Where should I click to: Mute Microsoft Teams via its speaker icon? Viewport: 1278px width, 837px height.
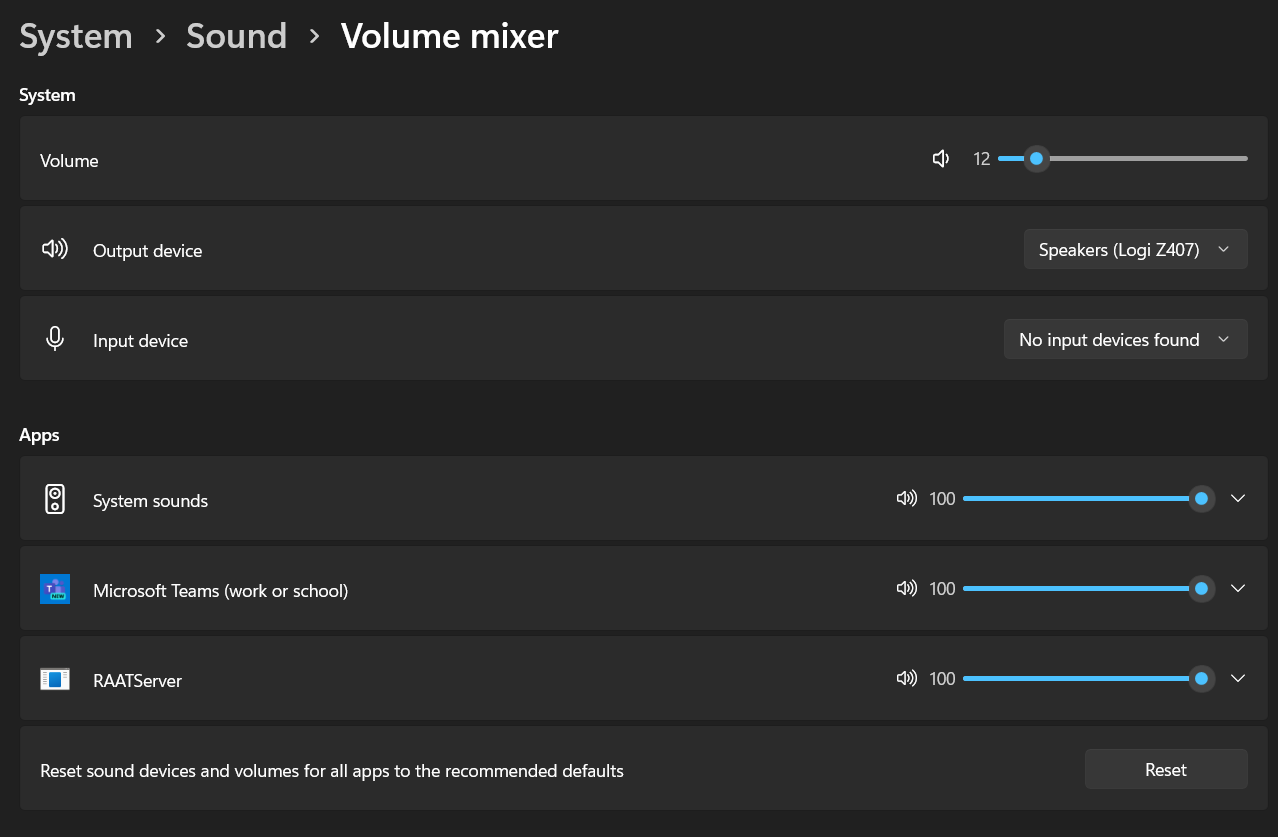point(906,588)
